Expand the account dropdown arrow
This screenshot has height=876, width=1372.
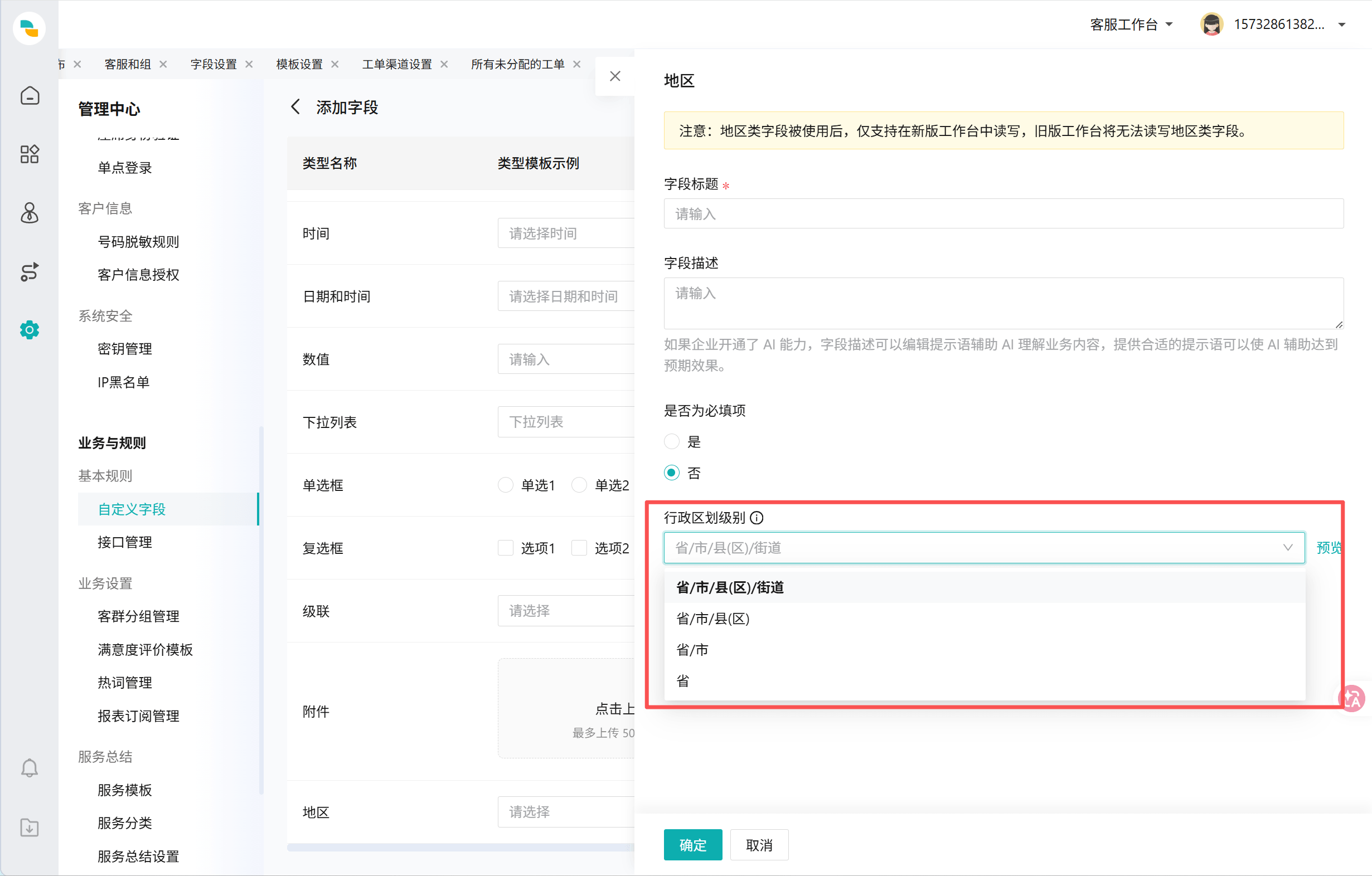point(1342,25)
